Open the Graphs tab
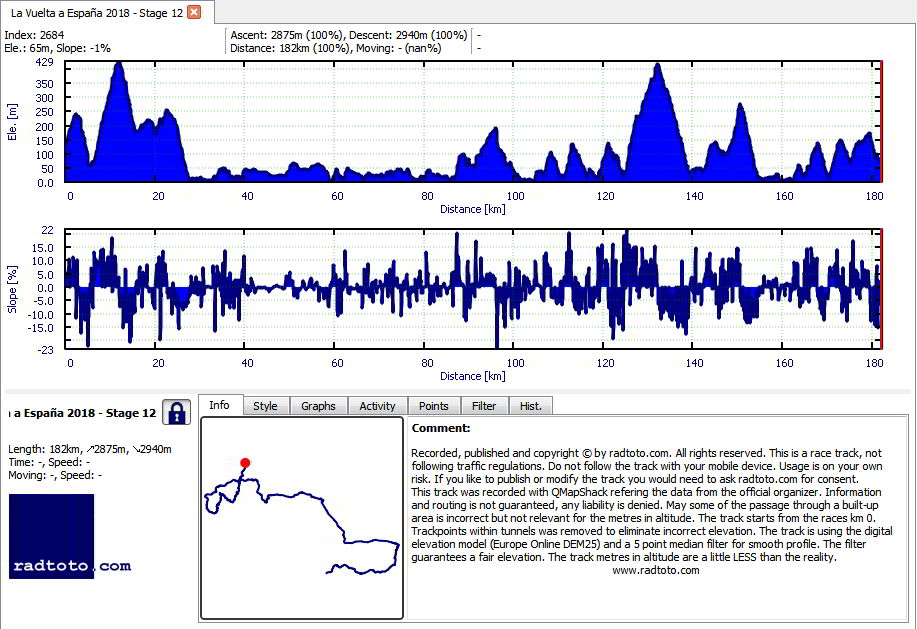The height and width of the screenshot is (629, 917). click(x=318, y=406)
